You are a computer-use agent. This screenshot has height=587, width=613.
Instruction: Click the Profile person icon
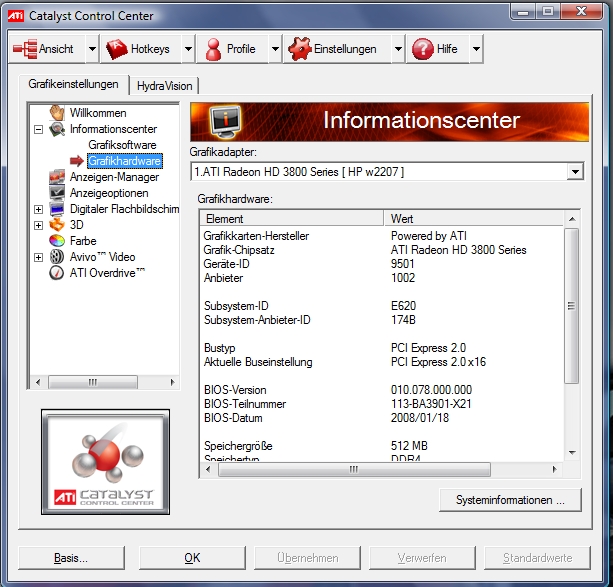pos(213,49)
